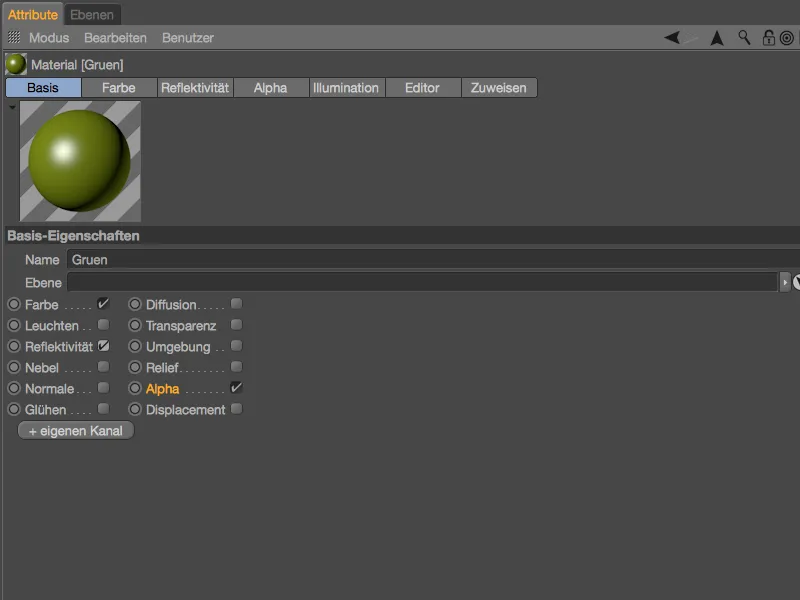This screenshot has width=800, height=600.
Task: Click the green sphere material preview
Action: click(80, 161)
